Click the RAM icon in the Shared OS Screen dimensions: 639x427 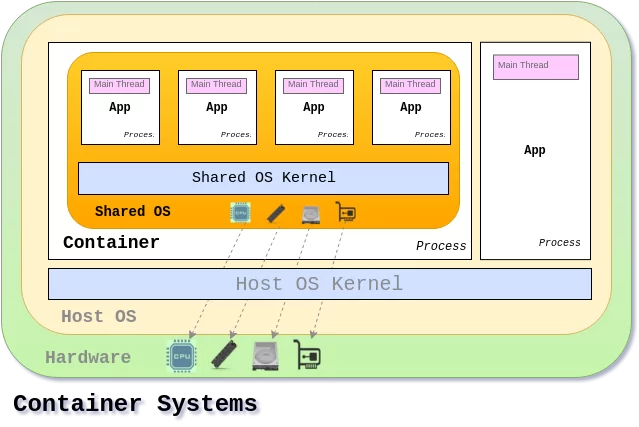pos(276,214)
